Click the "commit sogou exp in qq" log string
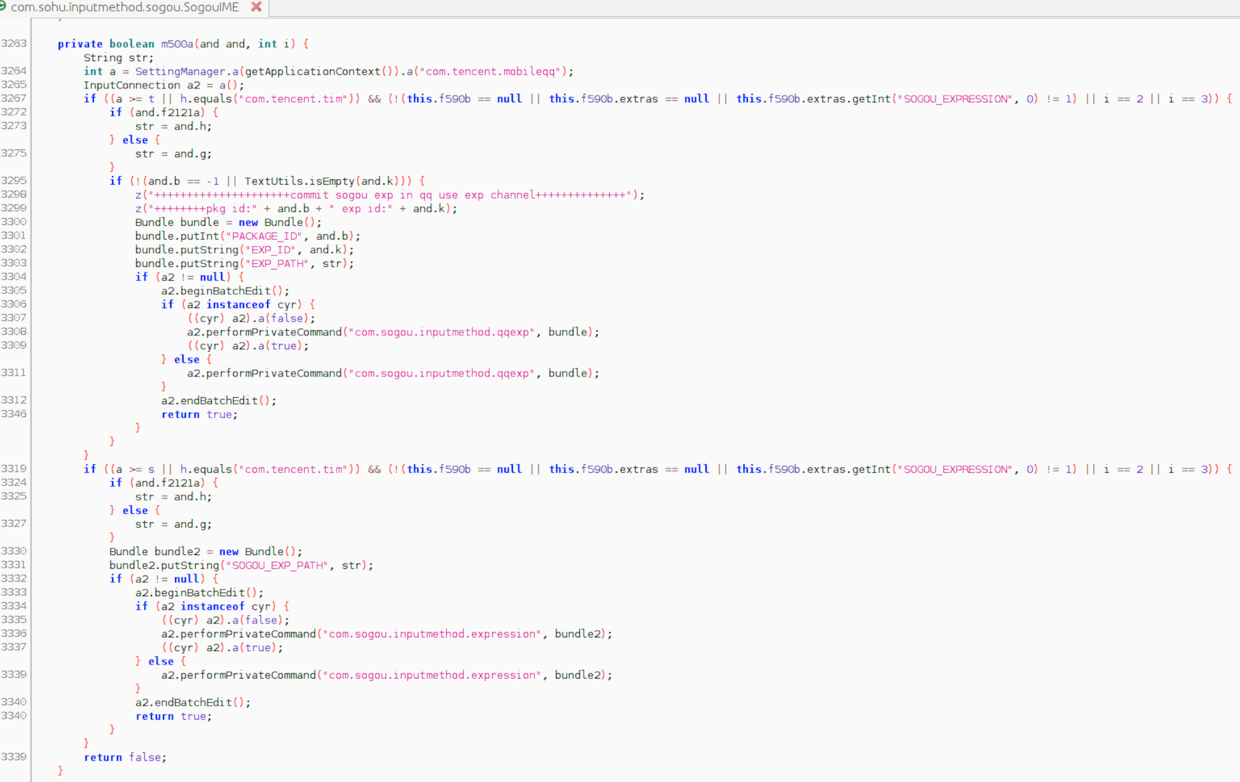This screenshot has height=782, width=1240. point(395,195)
